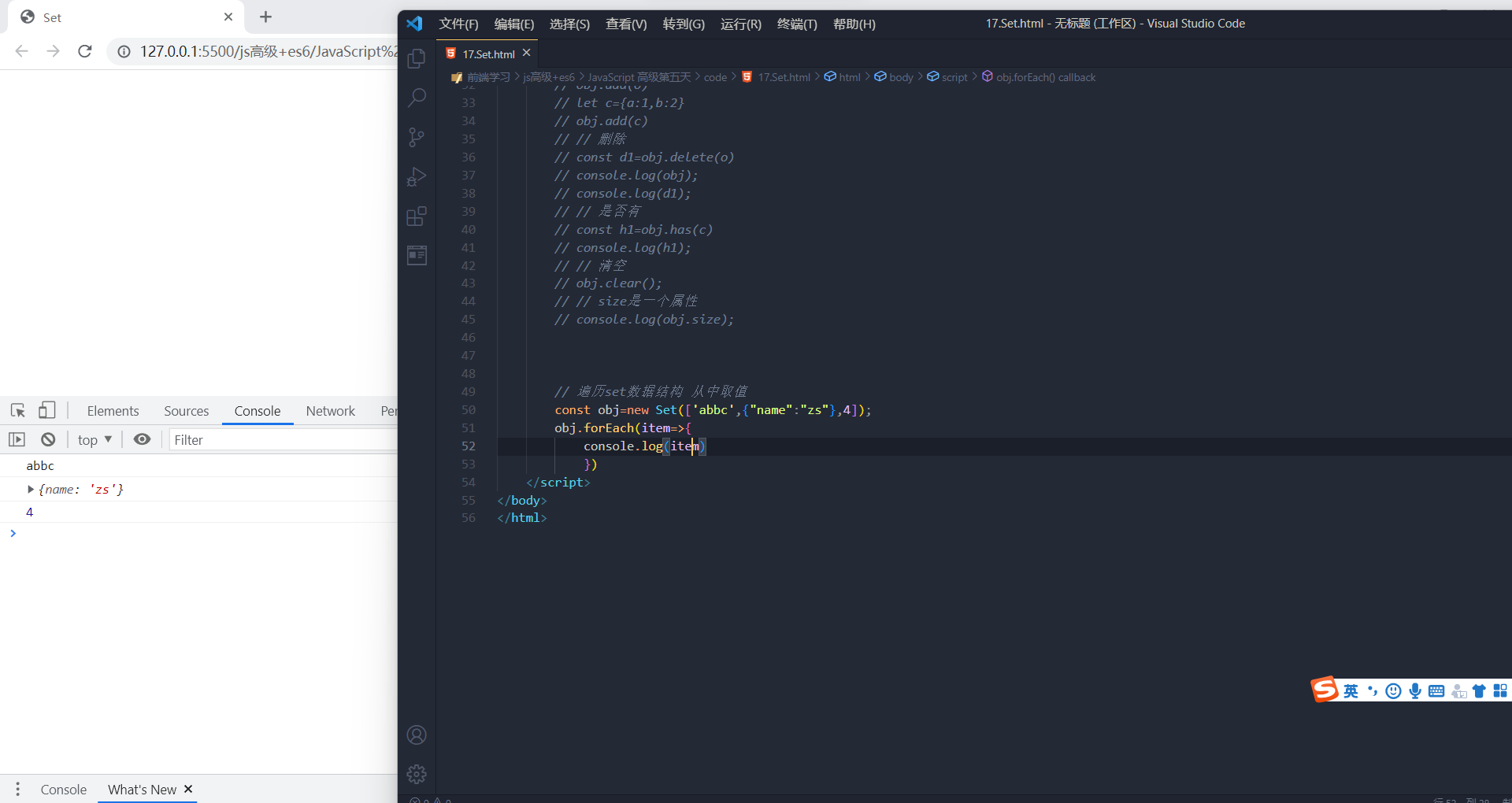Open the DevTools drawer kebab menu
Image resolution: width=1512 pixels, height=803 pixels.
tap(17, 789)
